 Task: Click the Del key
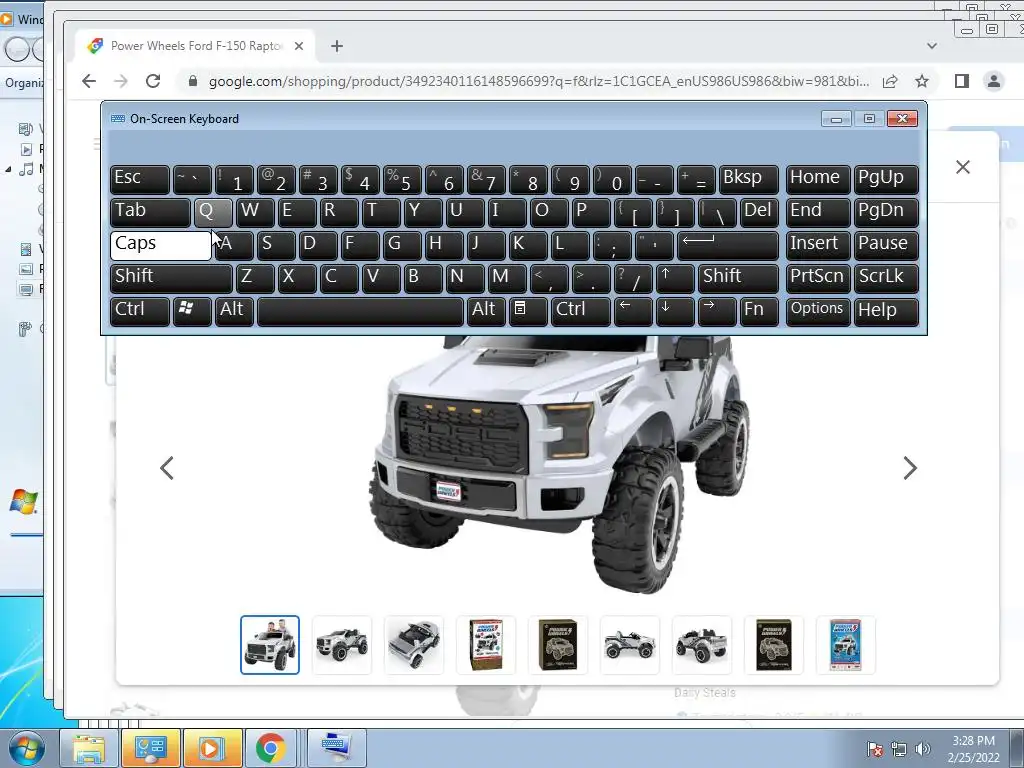click(759, 213)
